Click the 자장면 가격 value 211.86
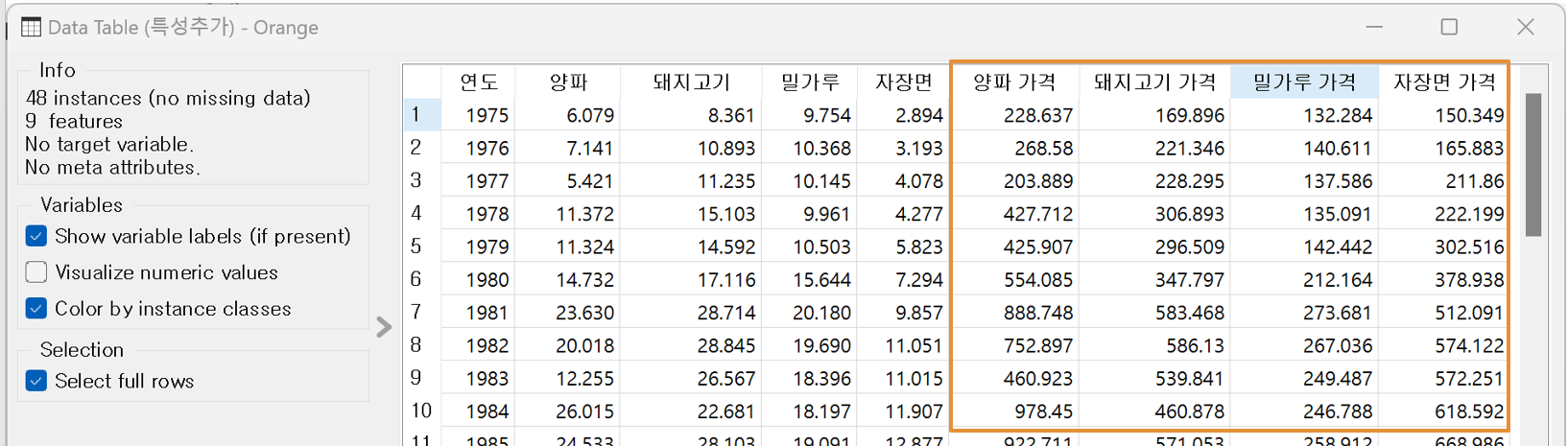The height and width of the screenshot is (446, 1568). click(x=1444, y=180)
